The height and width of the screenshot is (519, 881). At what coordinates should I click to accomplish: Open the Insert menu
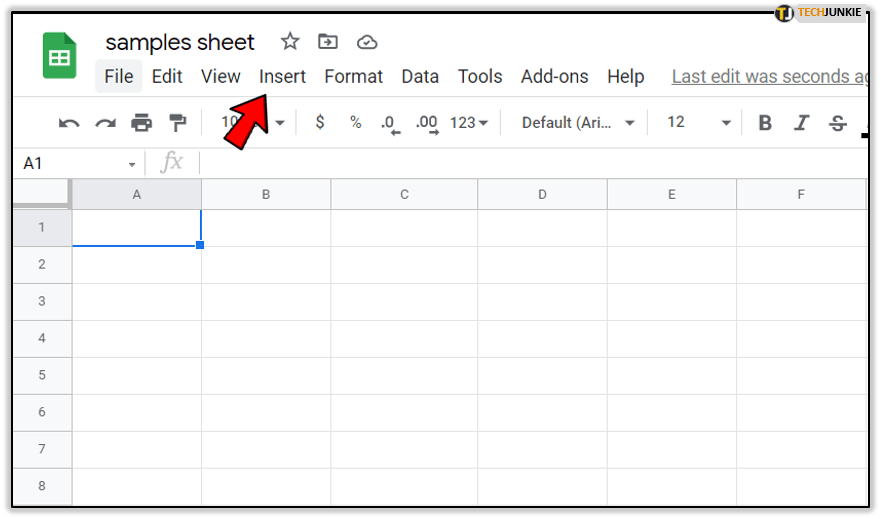pyautogui.click(x=282, y=76)
